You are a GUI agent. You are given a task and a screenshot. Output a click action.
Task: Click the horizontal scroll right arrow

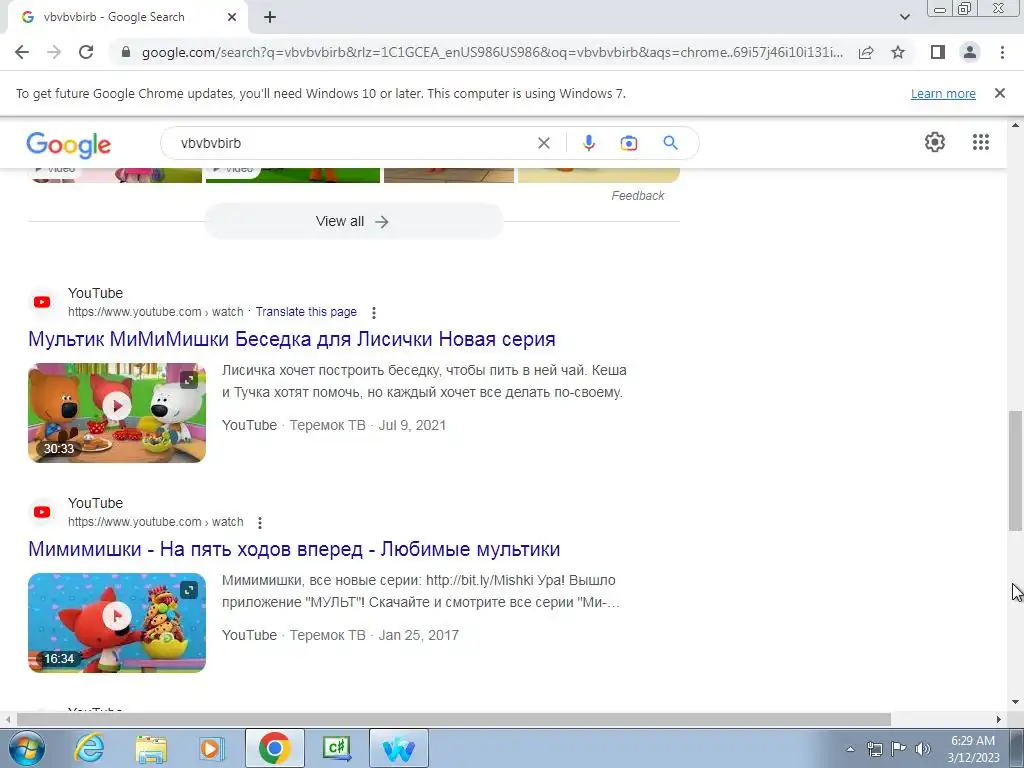(x=999, y=719)
